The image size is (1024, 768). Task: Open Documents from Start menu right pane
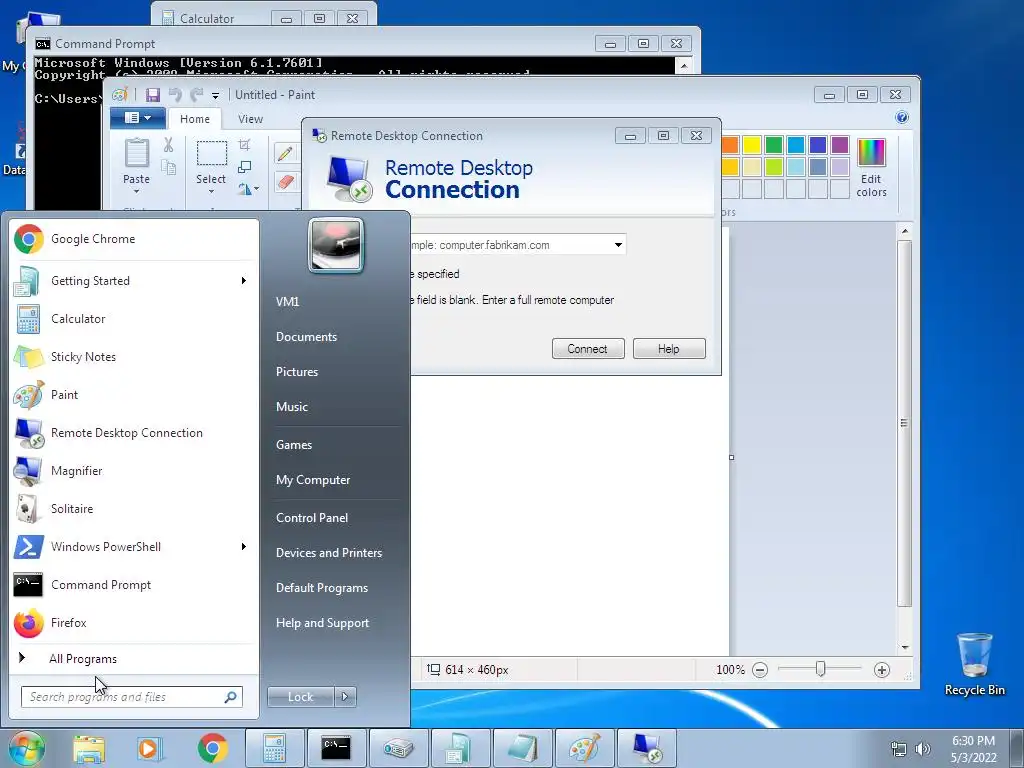(x=306, y=336)
